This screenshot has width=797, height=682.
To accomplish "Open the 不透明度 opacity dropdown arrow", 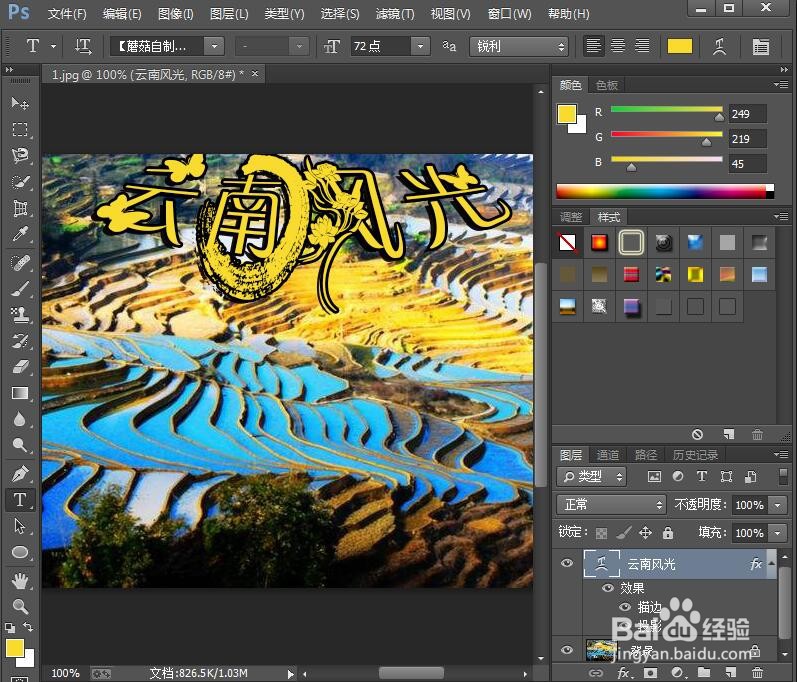I will 777,505.
